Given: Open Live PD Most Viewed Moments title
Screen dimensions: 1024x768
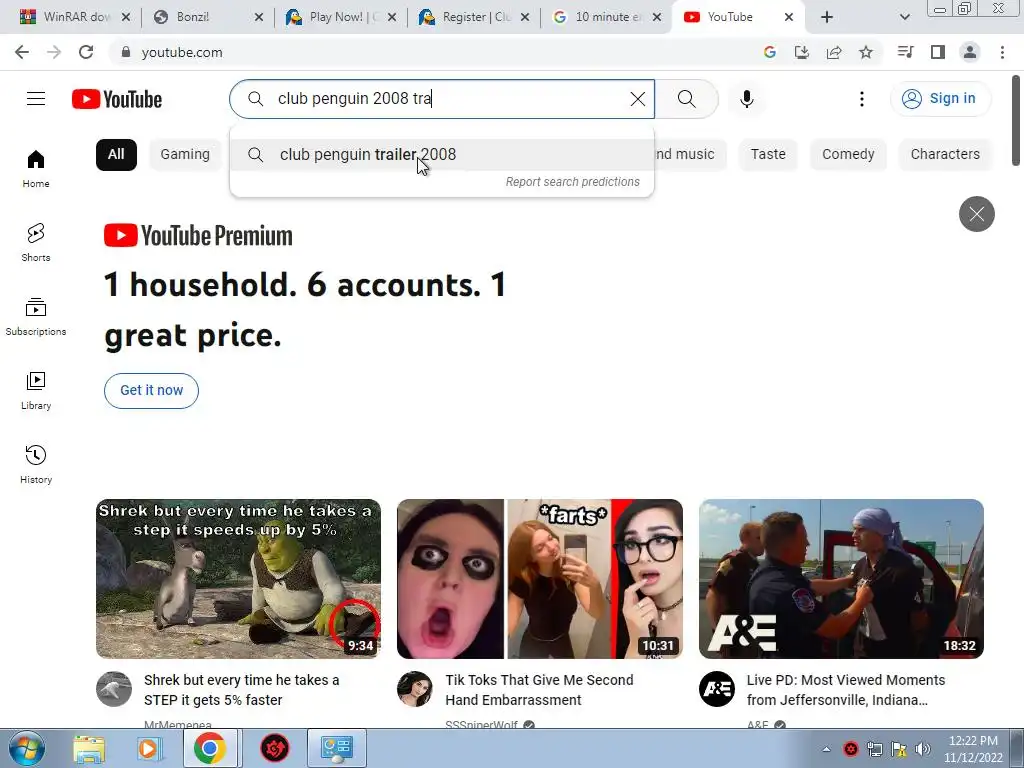Looking at the screenshot, I should point(846,690).
